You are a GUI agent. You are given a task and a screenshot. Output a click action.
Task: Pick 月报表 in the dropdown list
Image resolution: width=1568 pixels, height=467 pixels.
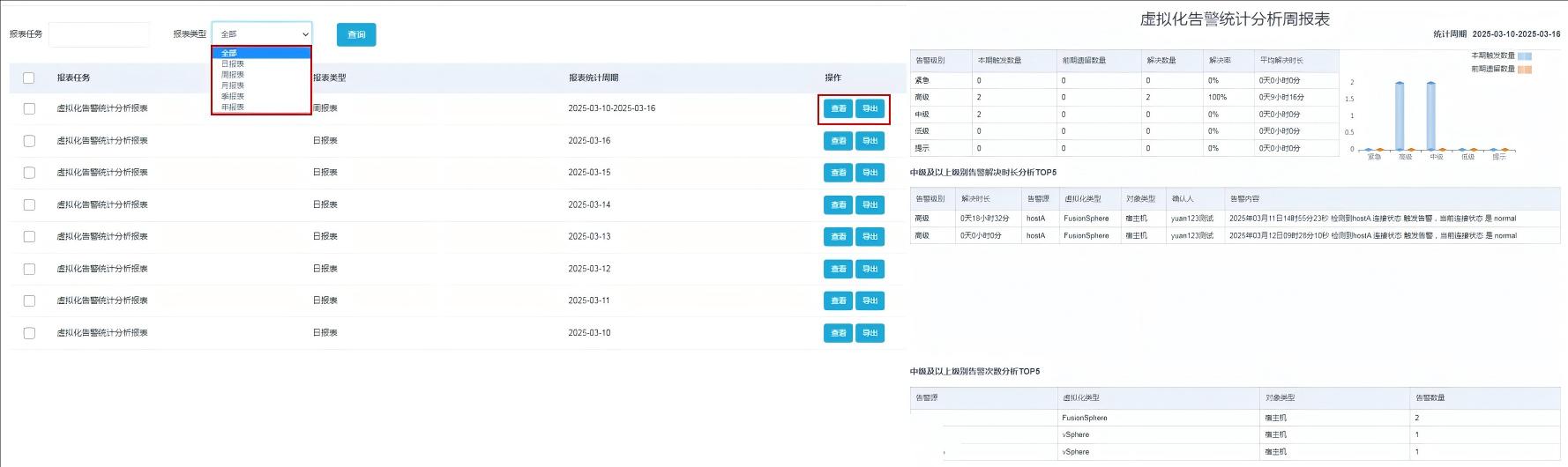[233, 85]
